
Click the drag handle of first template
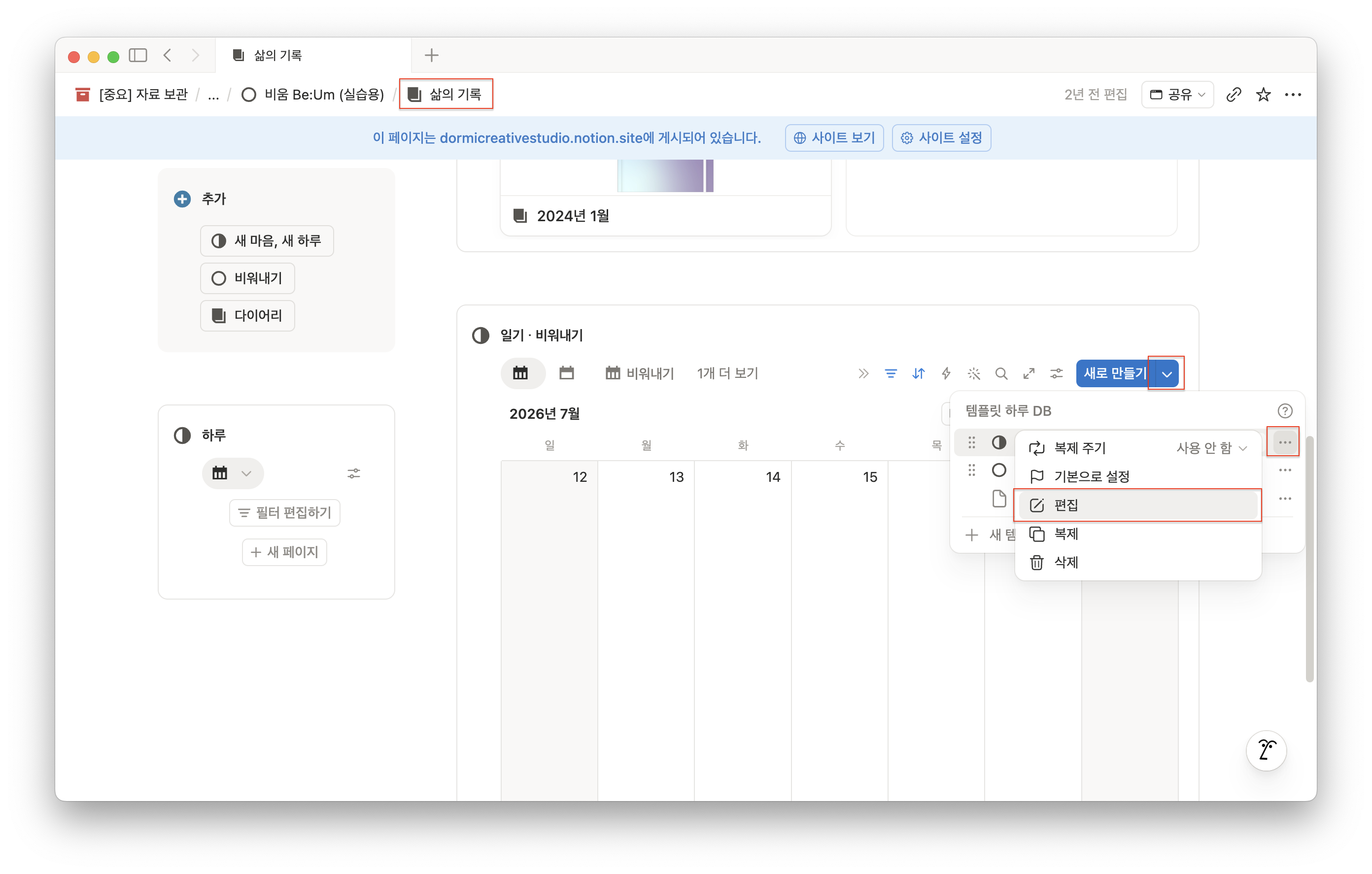(x=971, y=443)
